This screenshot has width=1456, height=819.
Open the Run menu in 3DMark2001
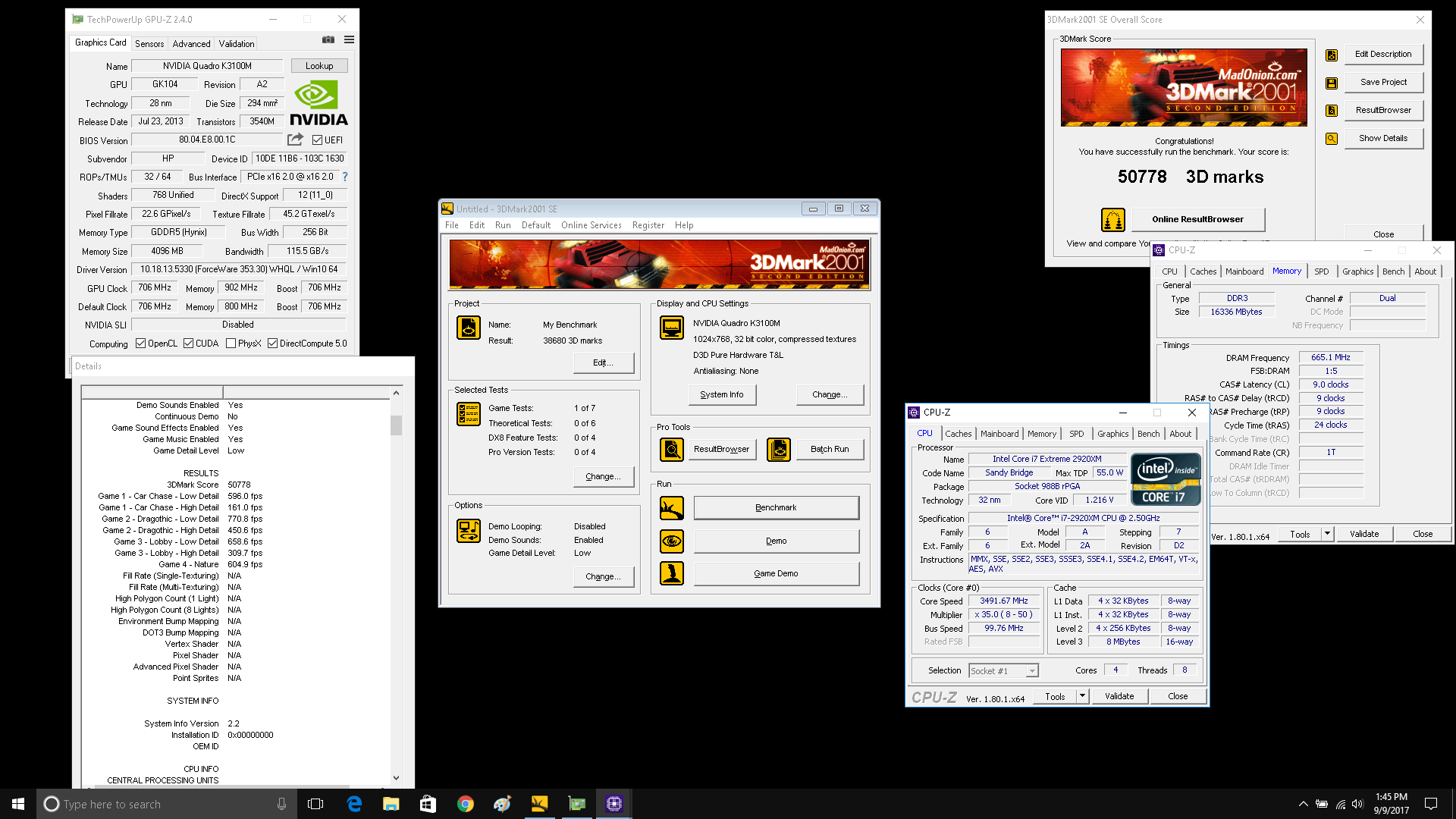503,225
